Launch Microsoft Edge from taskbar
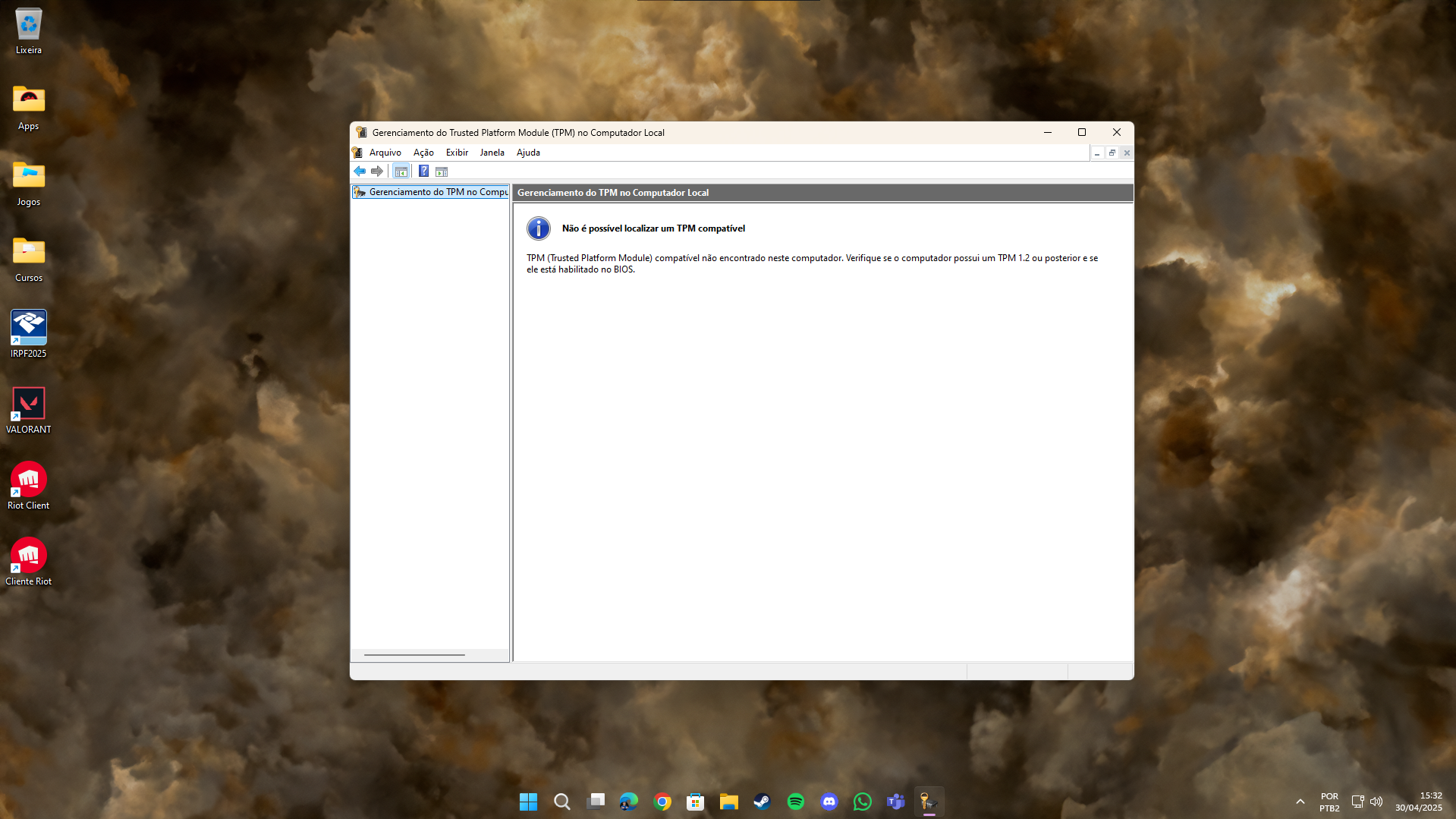Image resolution: width=1456 pixels, height=819 pixels. coord(629,802)
